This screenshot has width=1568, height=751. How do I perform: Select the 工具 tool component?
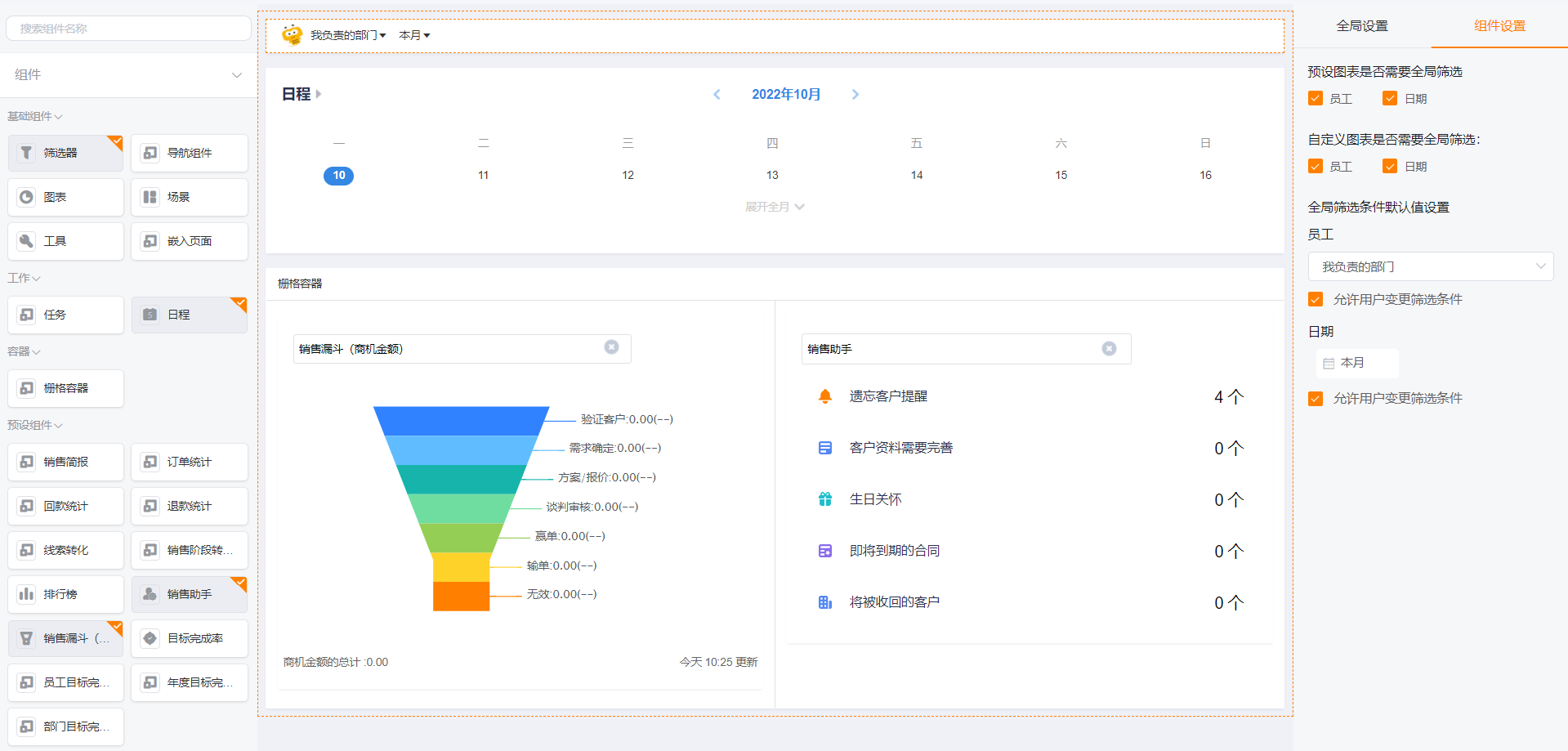(x=65, y=241)
